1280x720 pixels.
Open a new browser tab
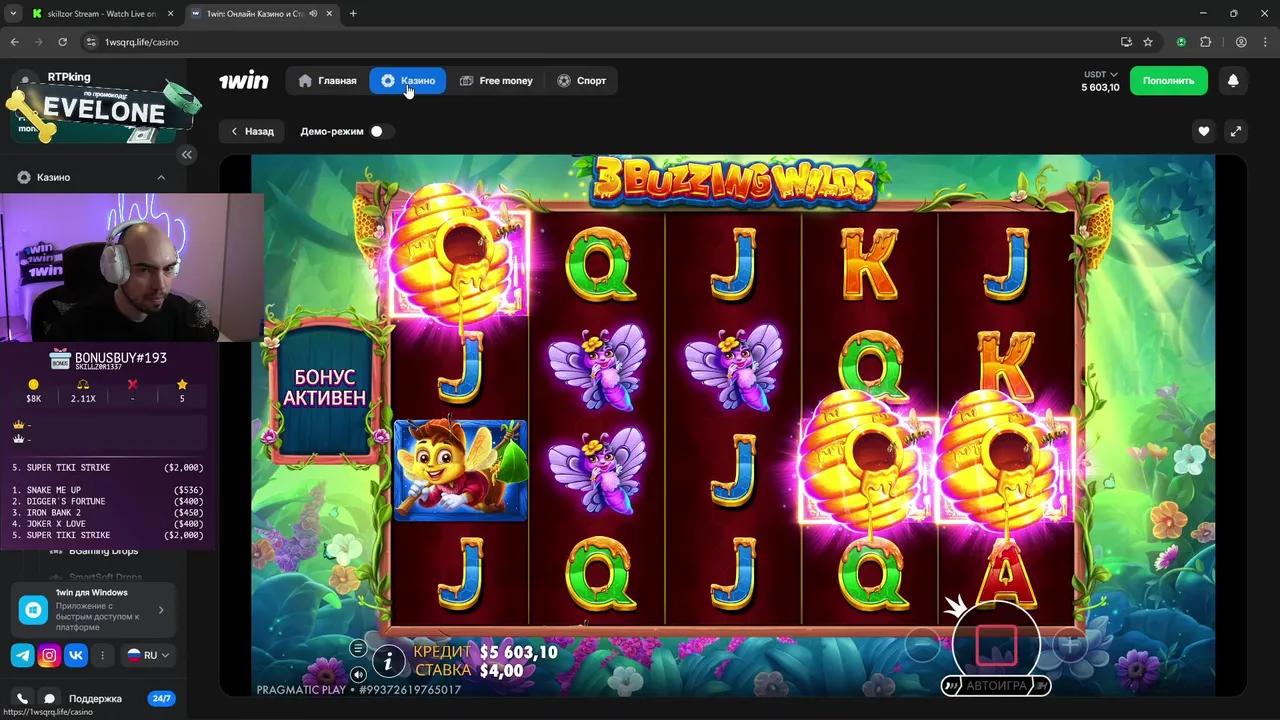point(353,14)
